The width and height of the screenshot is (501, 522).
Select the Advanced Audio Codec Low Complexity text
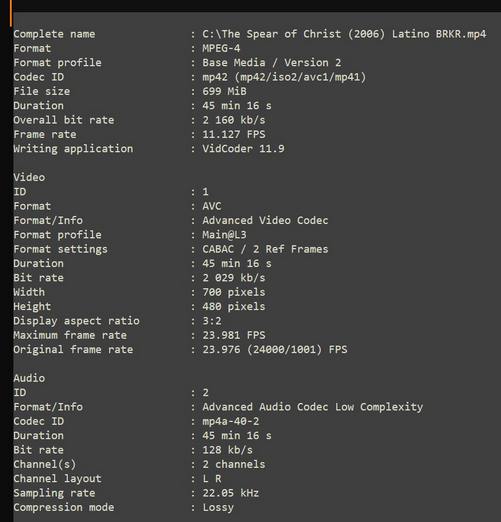pyautogui.click(x=312, y=407)
